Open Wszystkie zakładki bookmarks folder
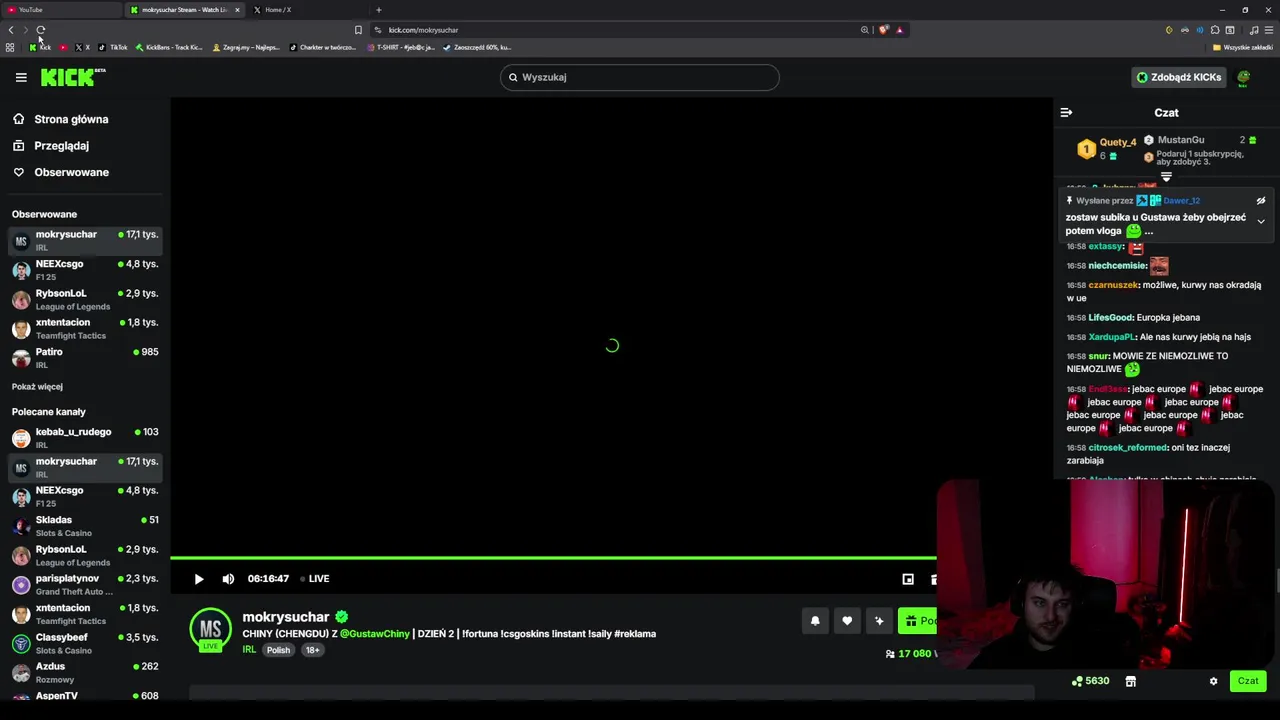This screenshot has height=720, width=1280. 1243,47
